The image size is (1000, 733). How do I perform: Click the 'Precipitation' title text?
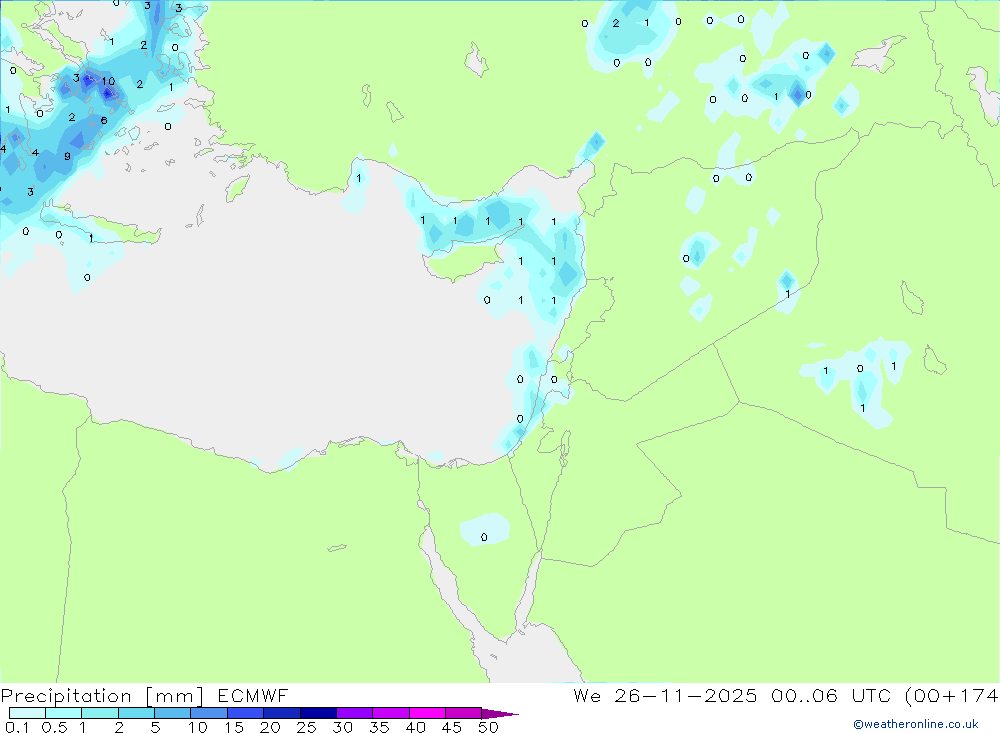[66, 695]
